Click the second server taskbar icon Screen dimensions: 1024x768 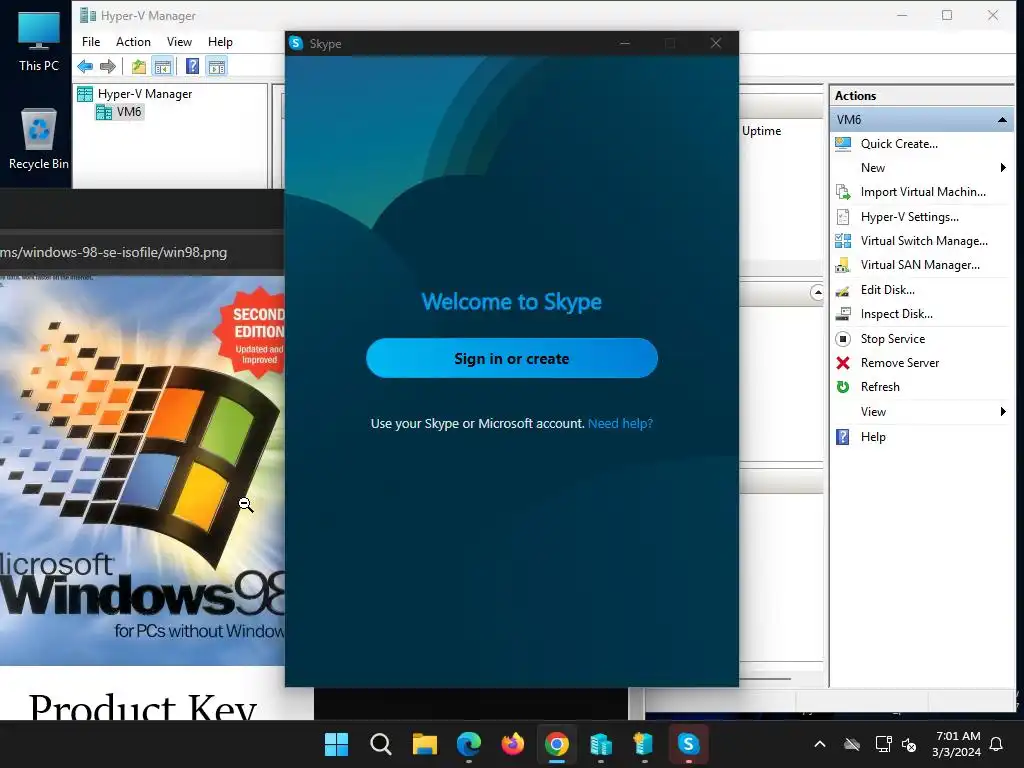click(645, 744)
